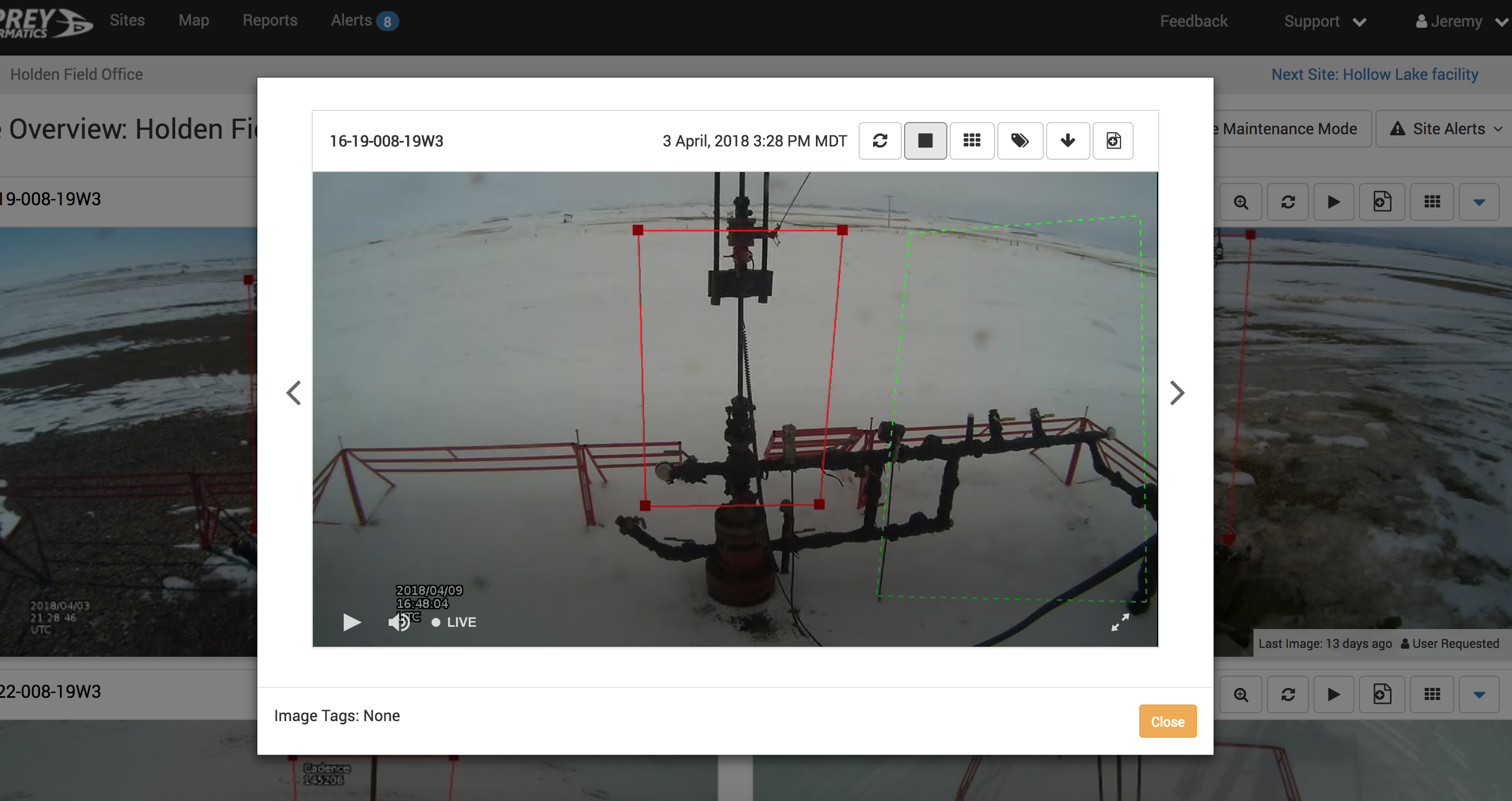Navigate to Next Site: Hollow Lake facility

pyautogui.click(x=1374, y=74)
